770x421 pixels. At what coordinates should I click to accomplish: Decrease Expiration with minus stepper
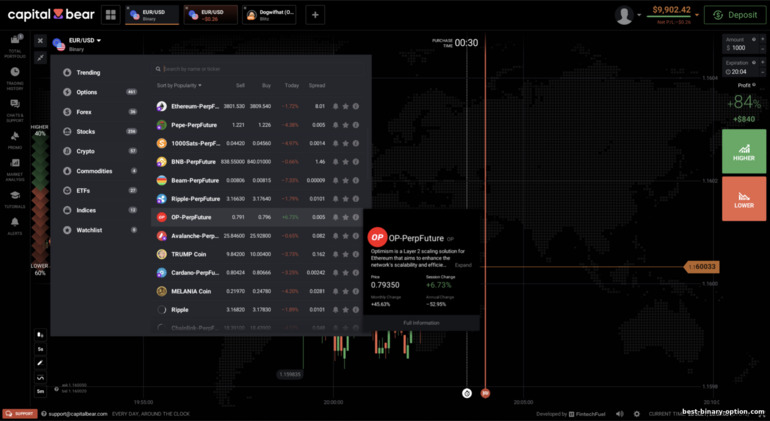[x=763, y=72]
